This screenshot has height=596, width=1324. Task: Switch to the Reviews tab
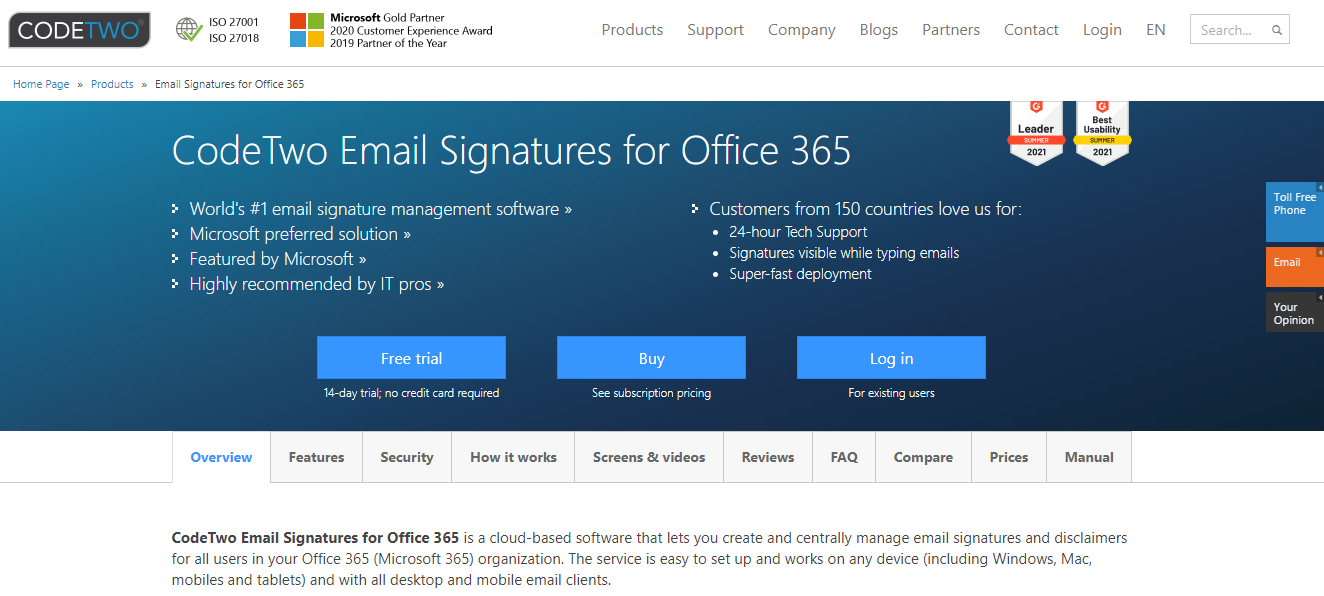click(x=768, y=457)
